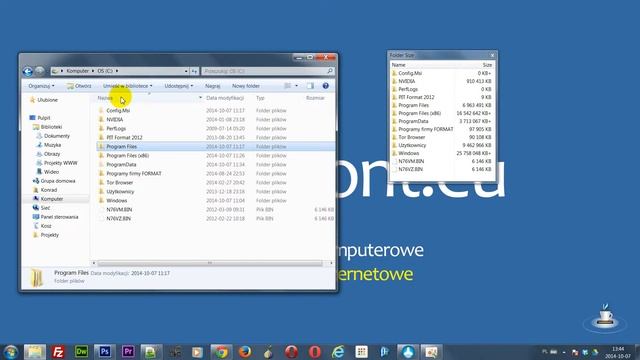Click the magnifier icon in Explorer's search box
Viewport: 640px width, 360px height.
[330, 71]
